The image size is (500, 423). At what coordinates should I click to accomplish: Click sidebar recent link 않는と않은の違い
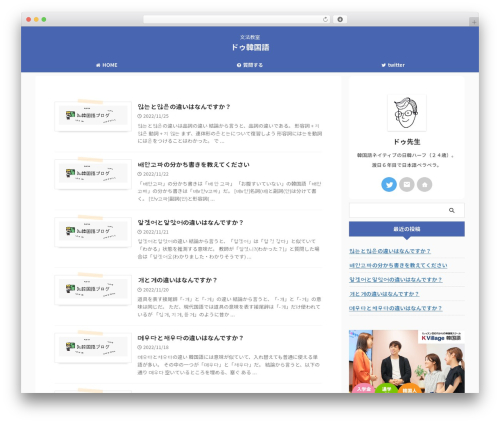(390, 251)
